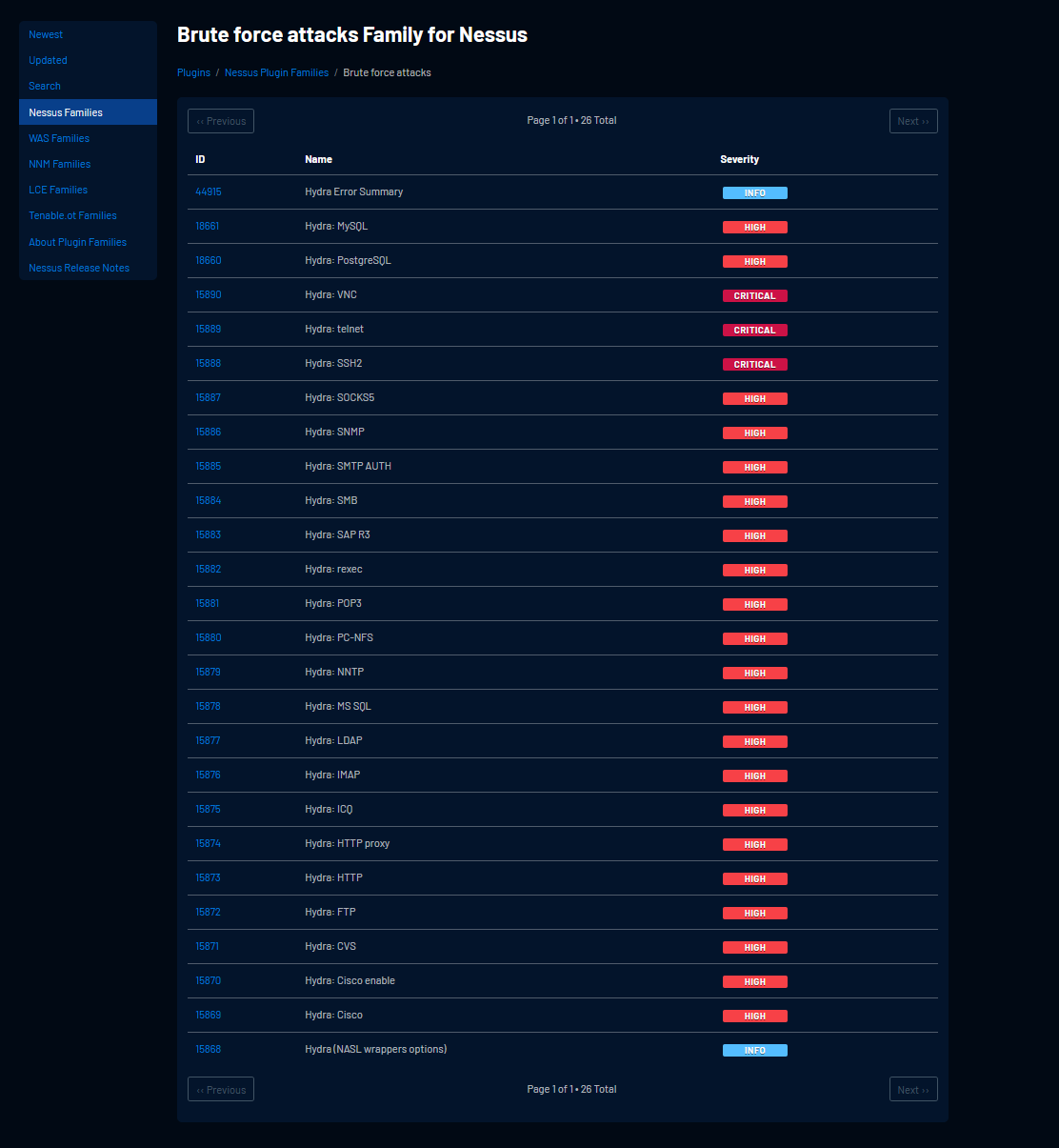Screen dimensions: 1059x1148
Task: Click the INFO badge for NASL wrappers options
Action: (x=755, y=1050)
